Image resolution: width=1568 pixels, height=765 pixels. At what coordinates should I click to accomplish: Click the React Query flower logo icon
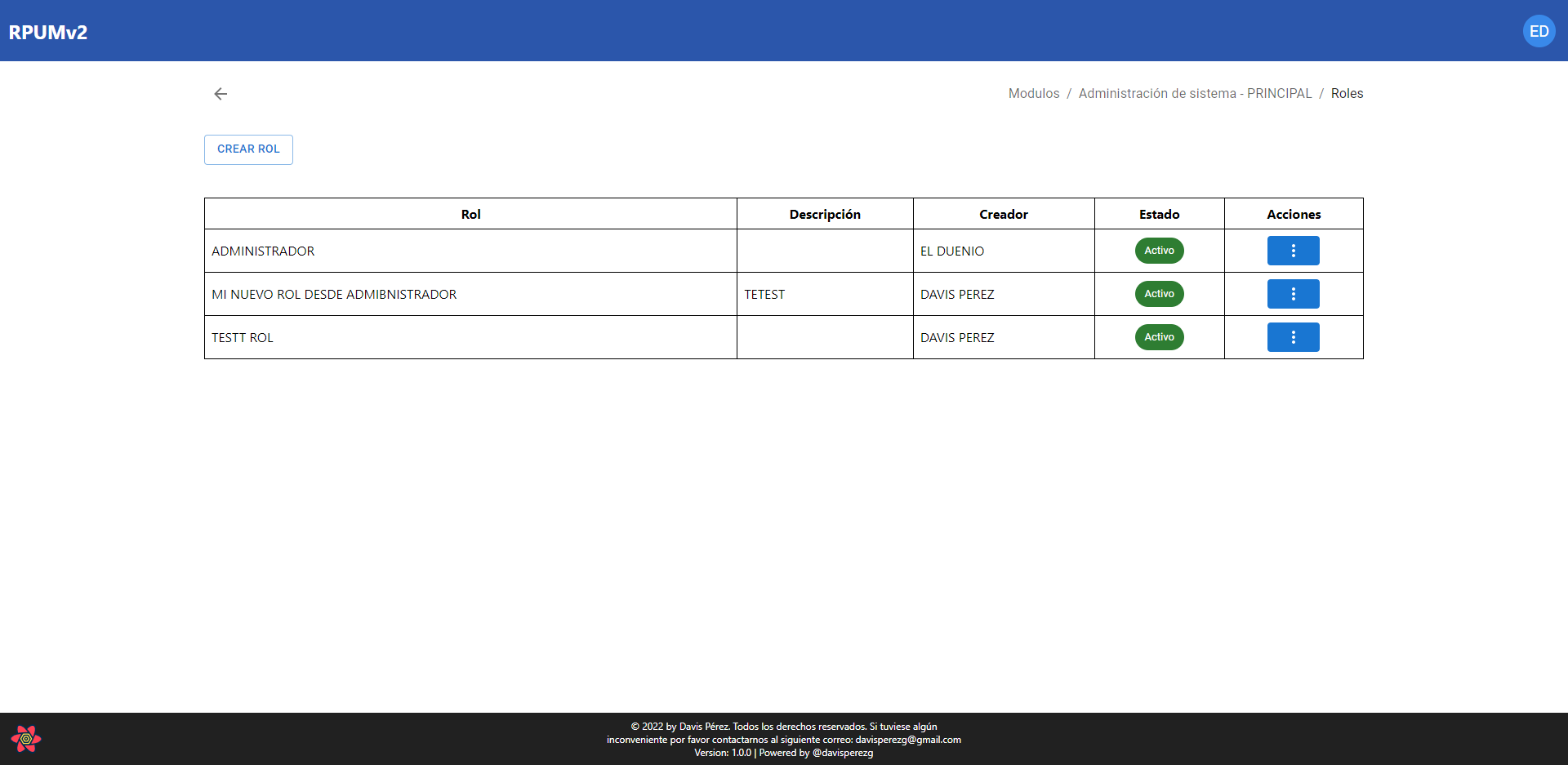tap(26, 739)
